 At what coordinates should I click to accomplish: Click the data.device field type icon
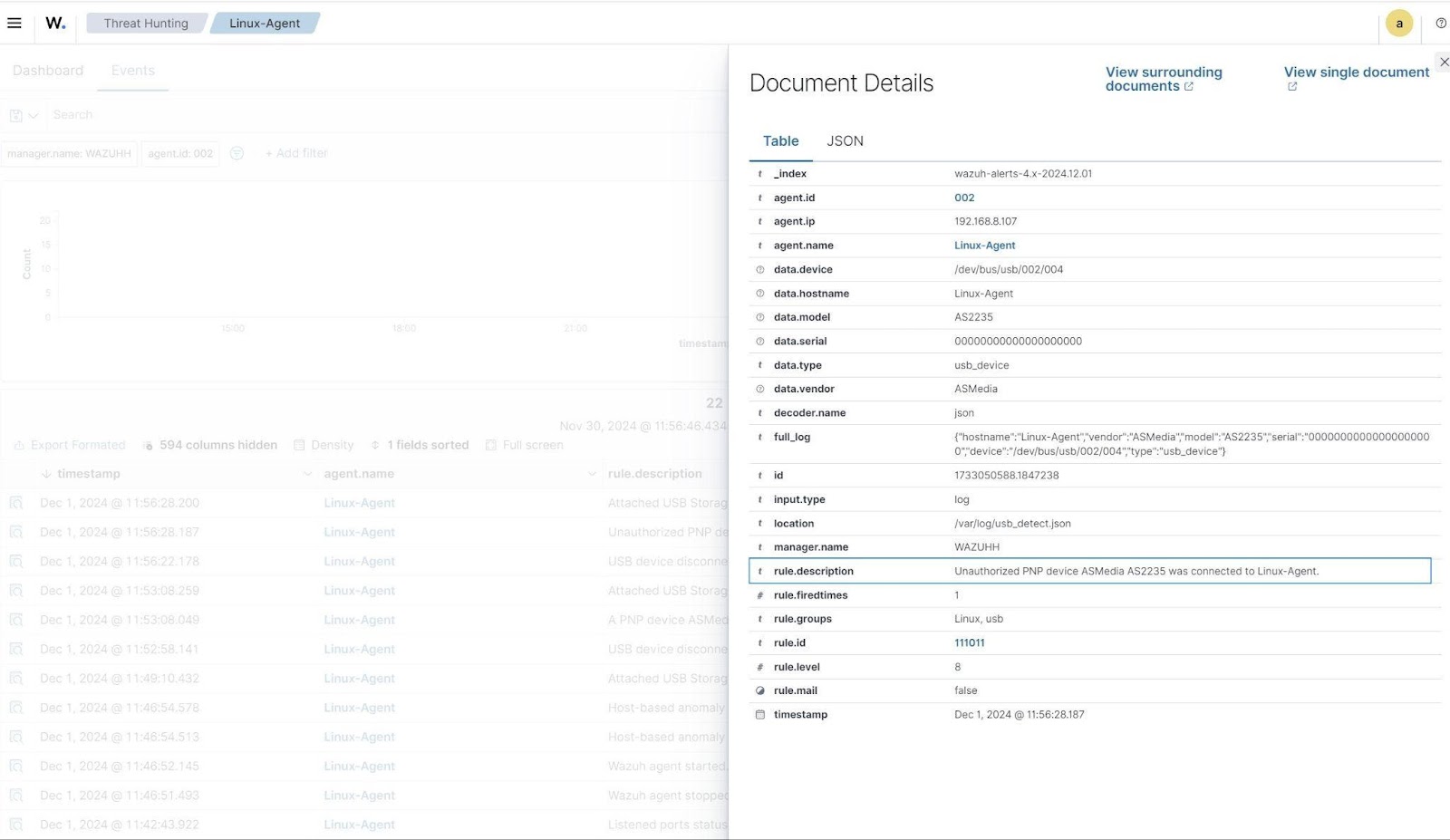pos(759,269)
